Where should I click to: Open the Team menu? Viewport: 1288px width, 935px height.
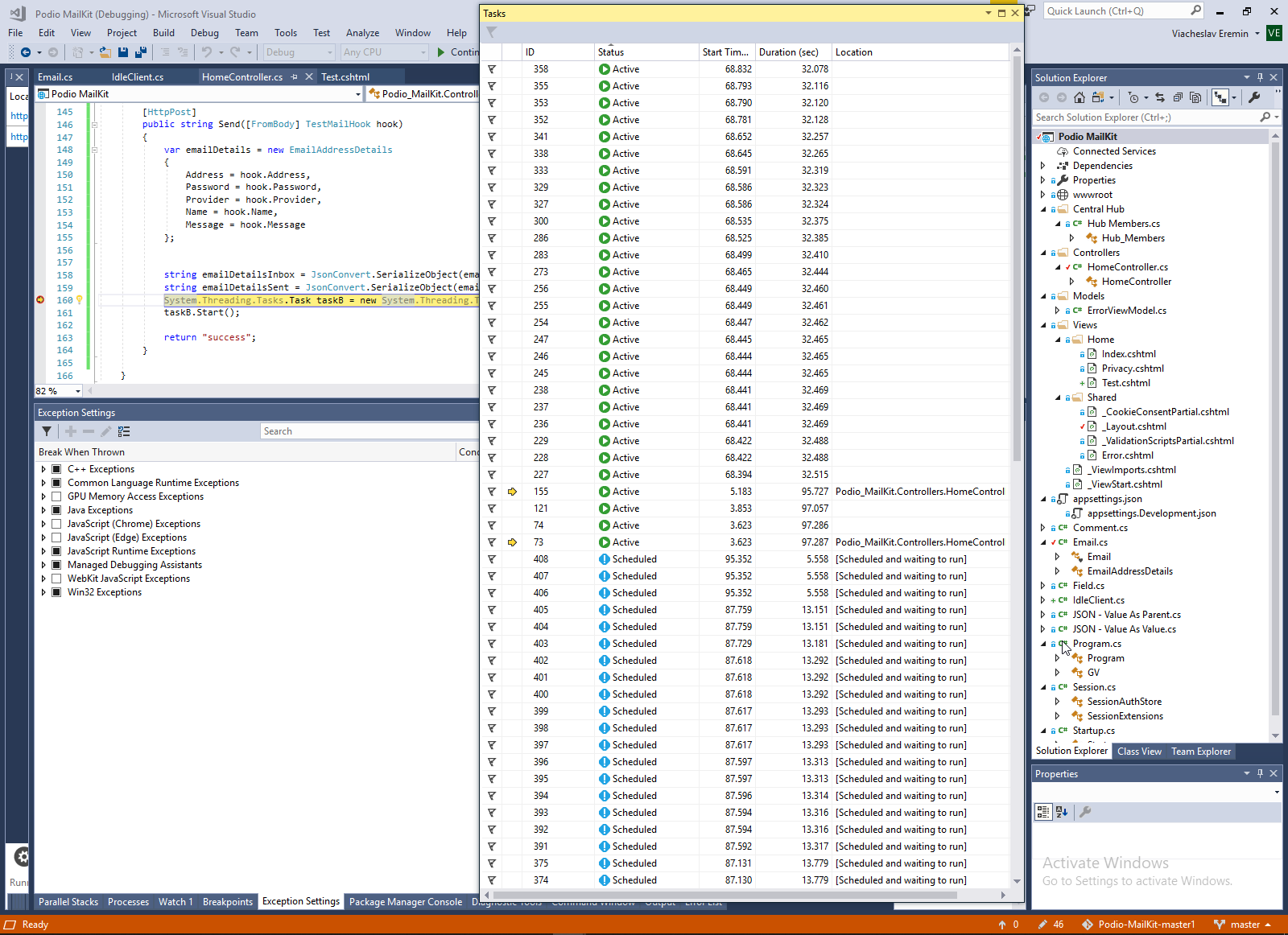tap(246, 33)
